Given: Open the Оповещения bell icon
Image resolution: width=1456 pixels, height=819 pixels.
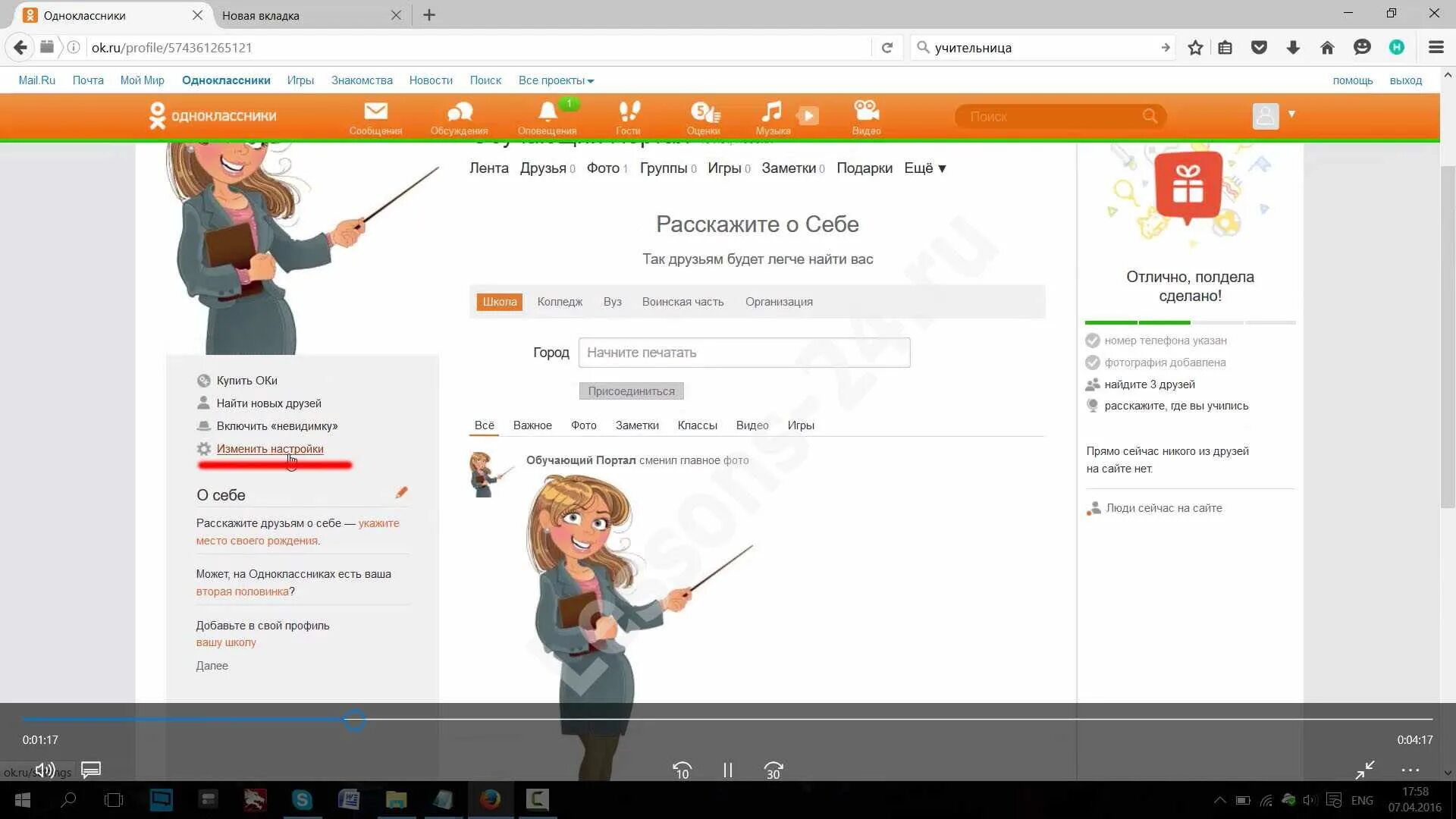Looking at the screenshot, I should pos(548,111).
